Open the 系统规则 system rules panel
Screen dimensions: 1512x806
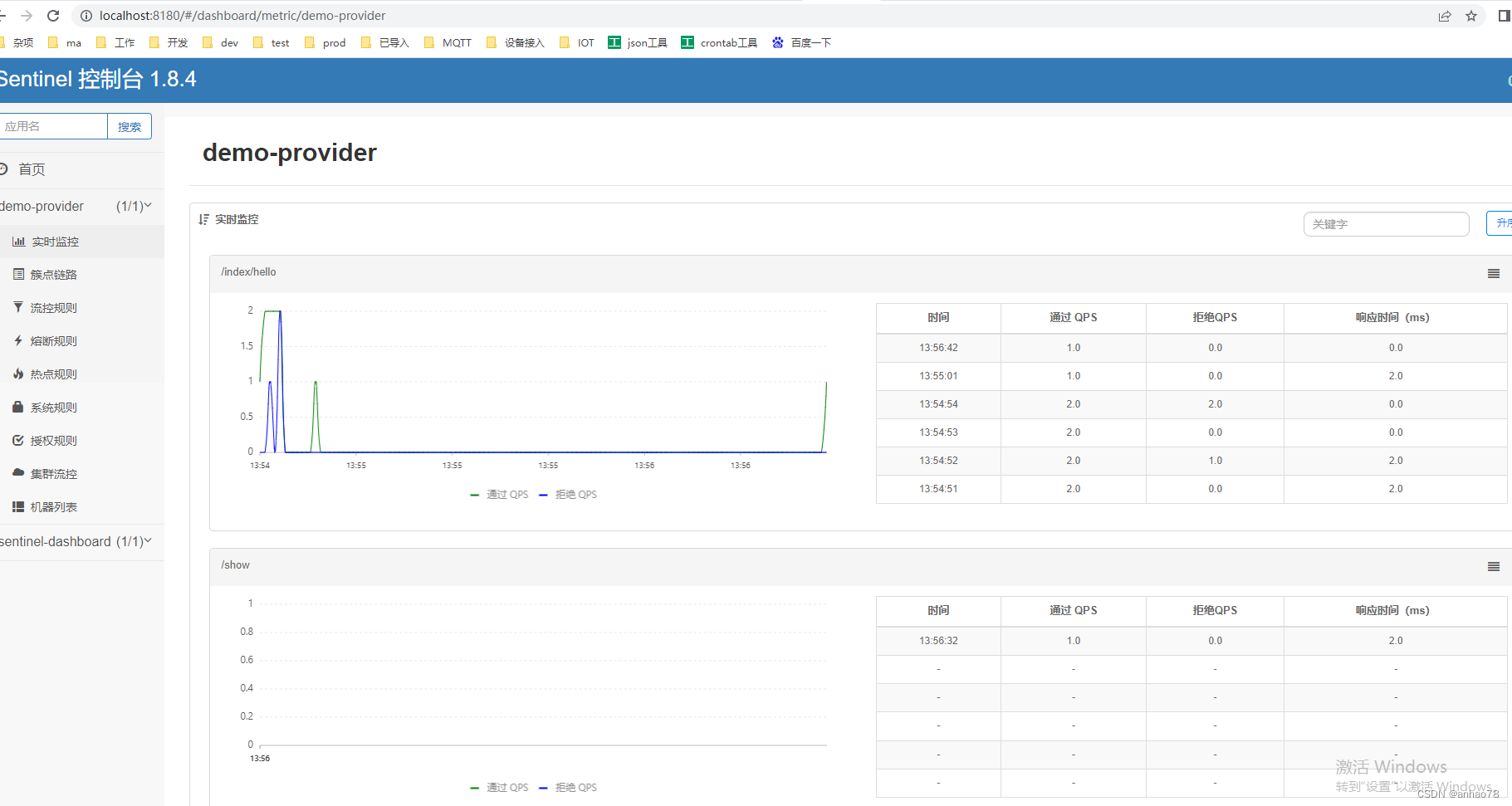tap(53, 407)
